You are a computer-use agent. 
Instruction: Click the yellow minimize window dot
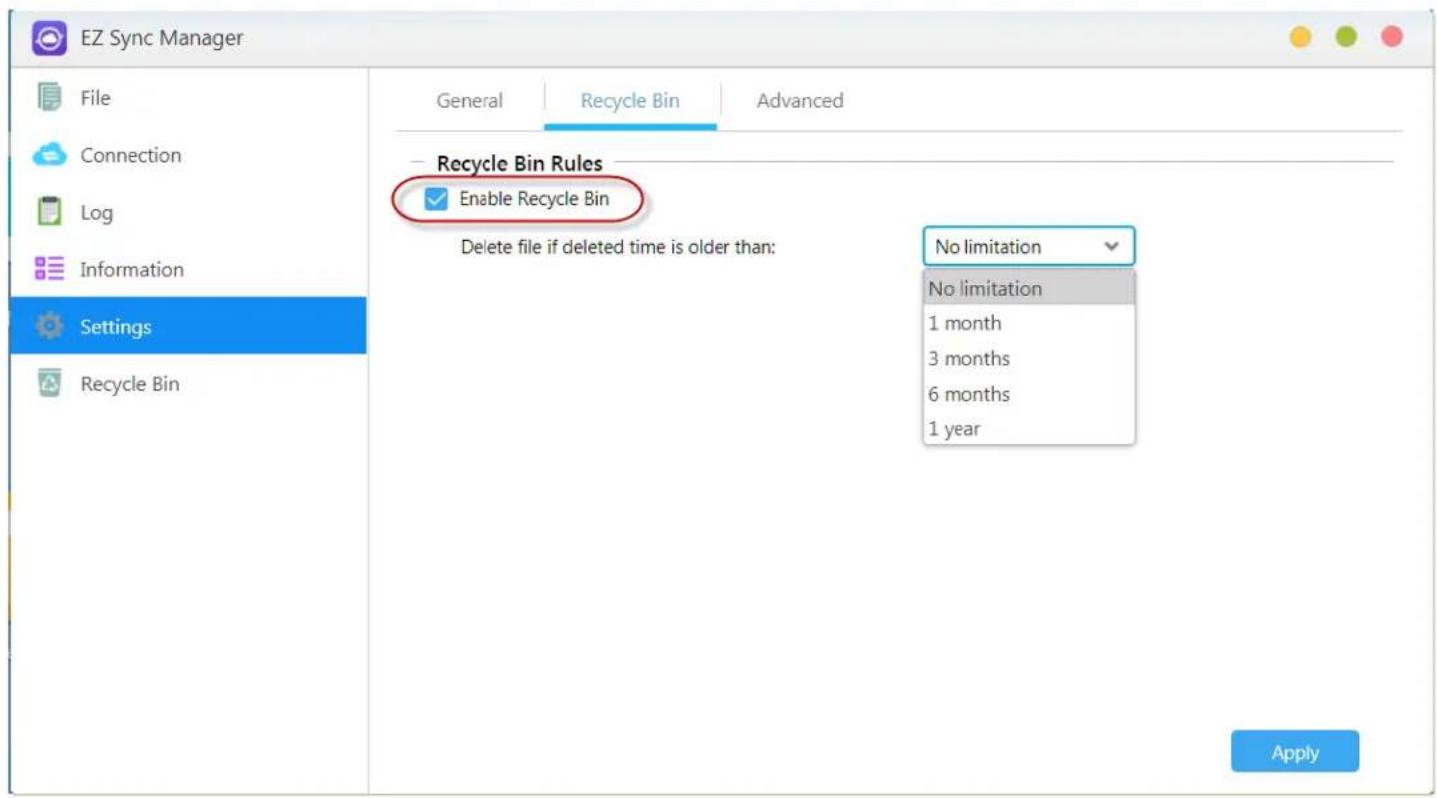coord(1300,38)
